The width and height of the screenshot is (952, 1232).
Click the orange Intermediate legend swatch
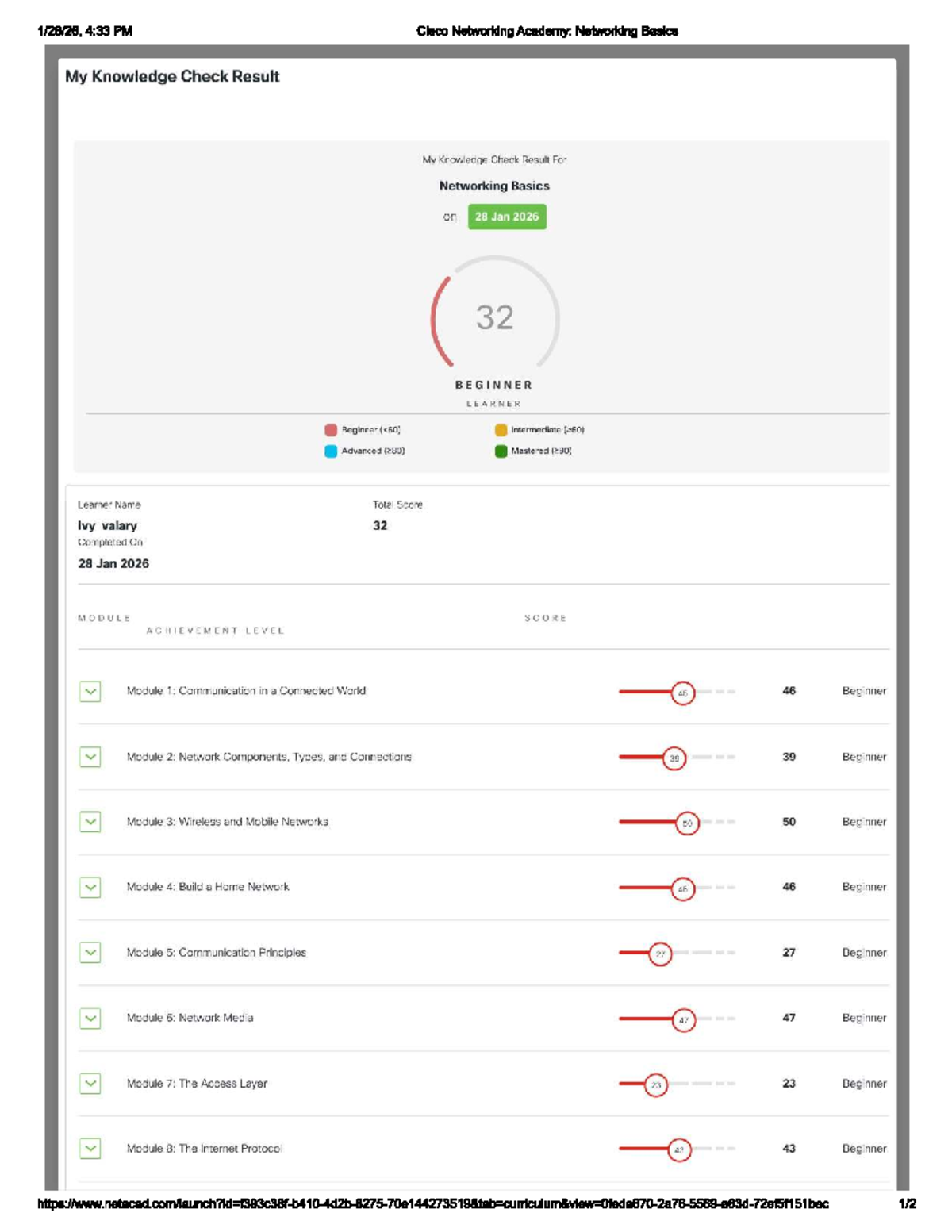[501, 430]
